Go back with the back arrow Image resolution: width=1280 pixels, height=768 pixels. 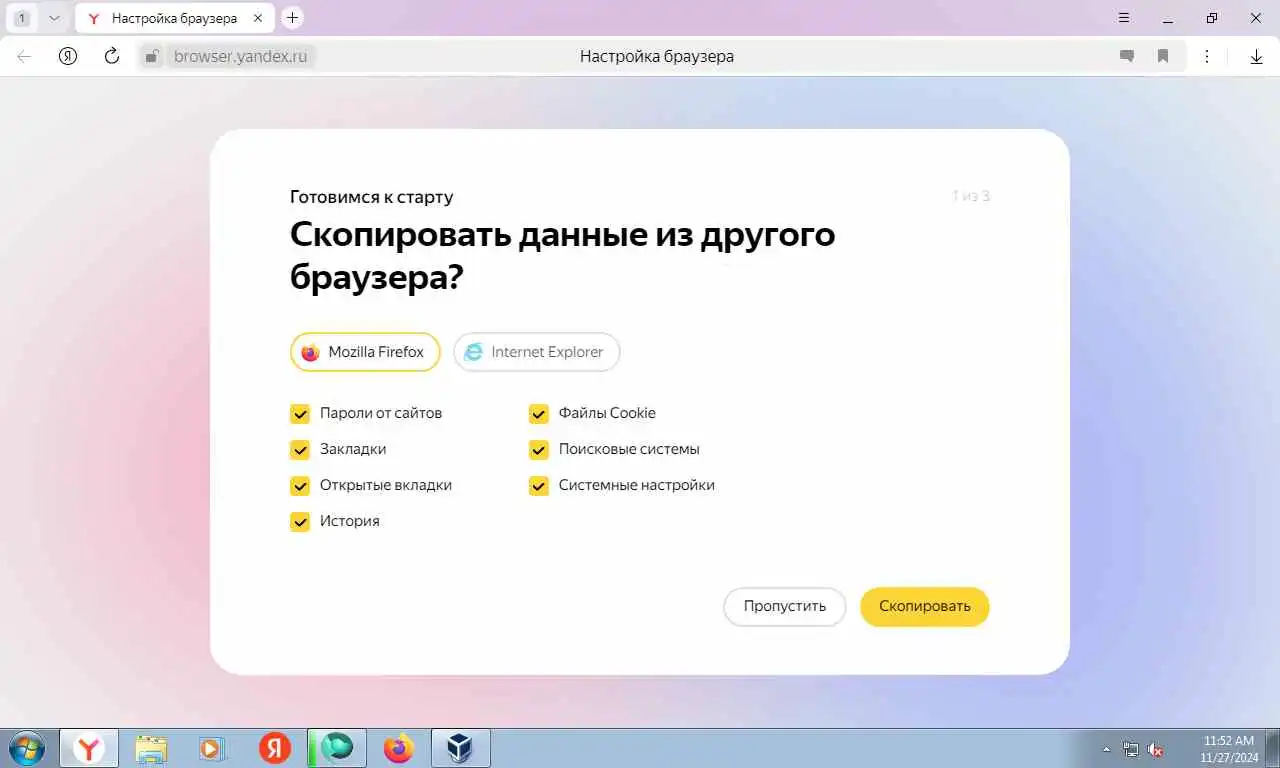(24, 56)
